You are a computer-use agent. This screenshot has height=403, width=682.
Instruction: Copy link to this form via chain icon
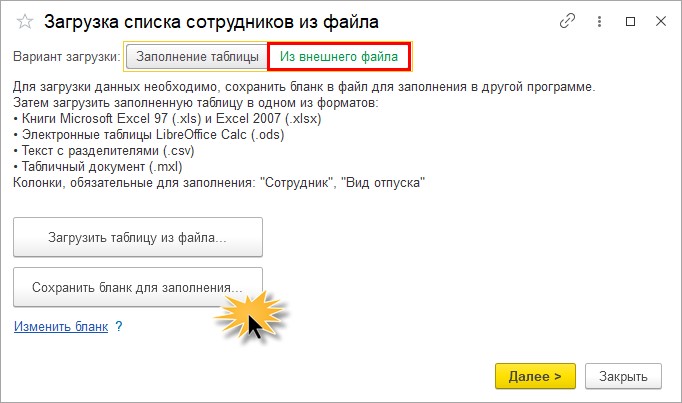point(567,21)
